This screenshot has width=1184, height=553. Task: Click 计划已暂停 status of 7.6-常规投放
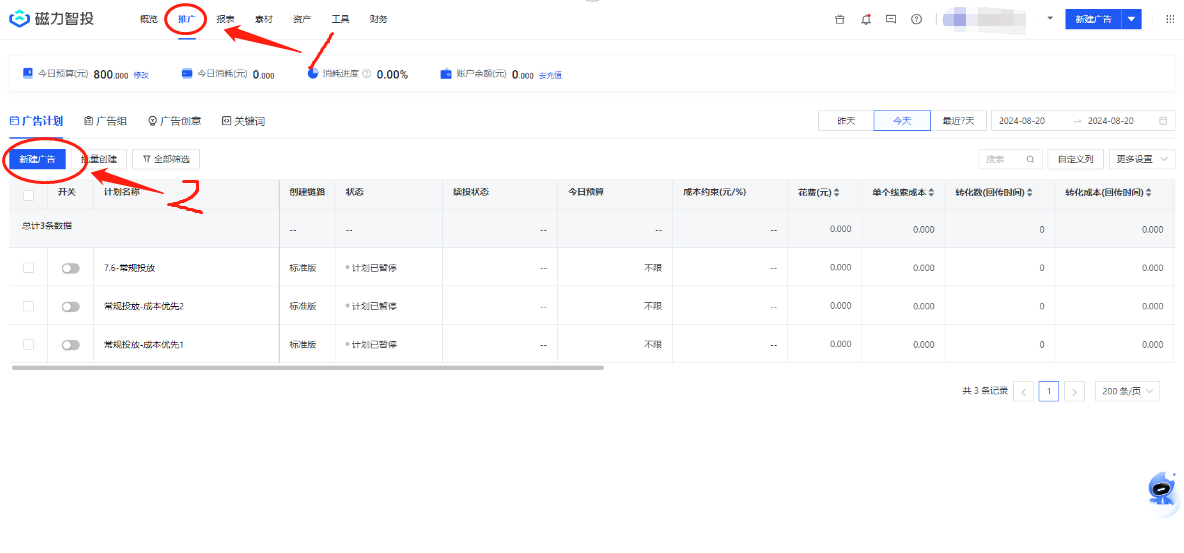(x=372, y=267)
